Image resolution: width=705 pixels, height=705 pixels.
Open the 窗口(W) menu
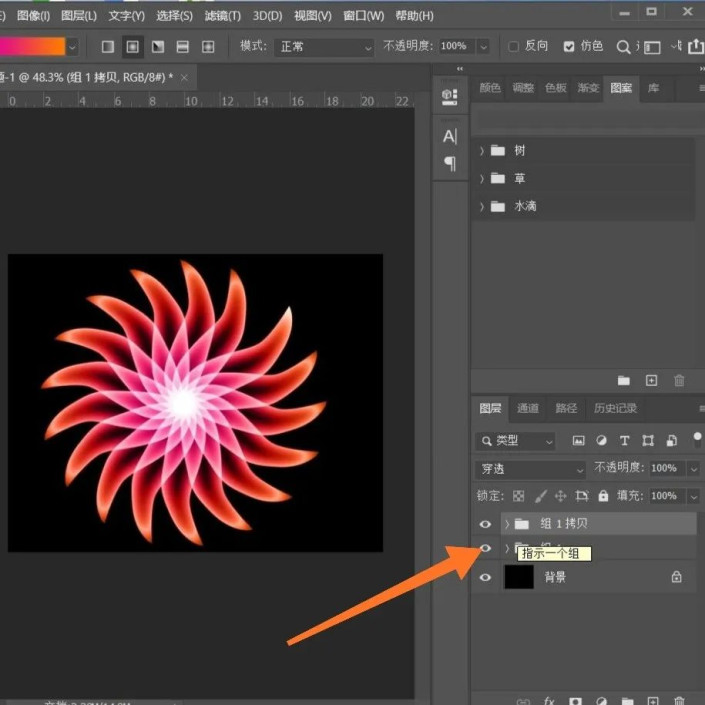click(363, 16)
